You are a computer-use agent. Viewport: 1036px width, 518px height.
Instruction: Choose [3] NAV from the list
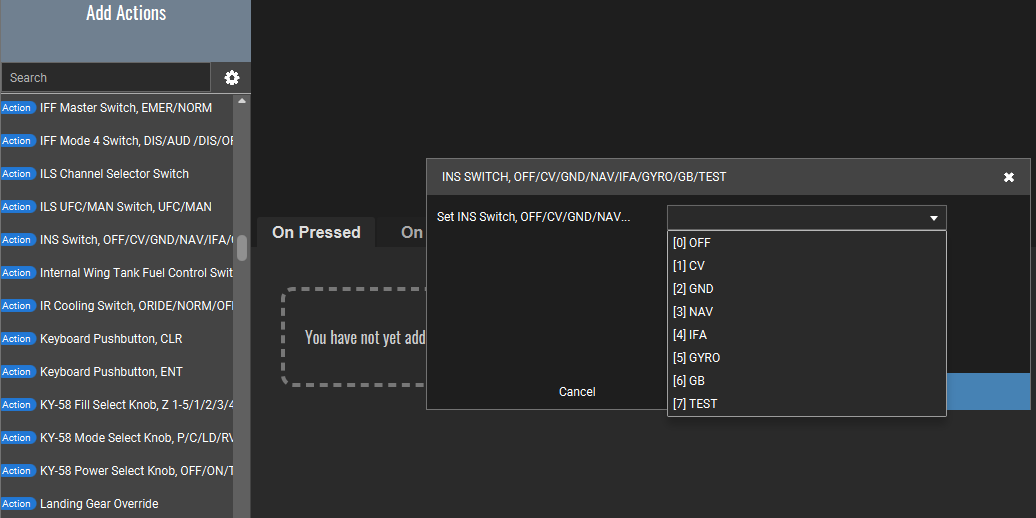(806, 312)
